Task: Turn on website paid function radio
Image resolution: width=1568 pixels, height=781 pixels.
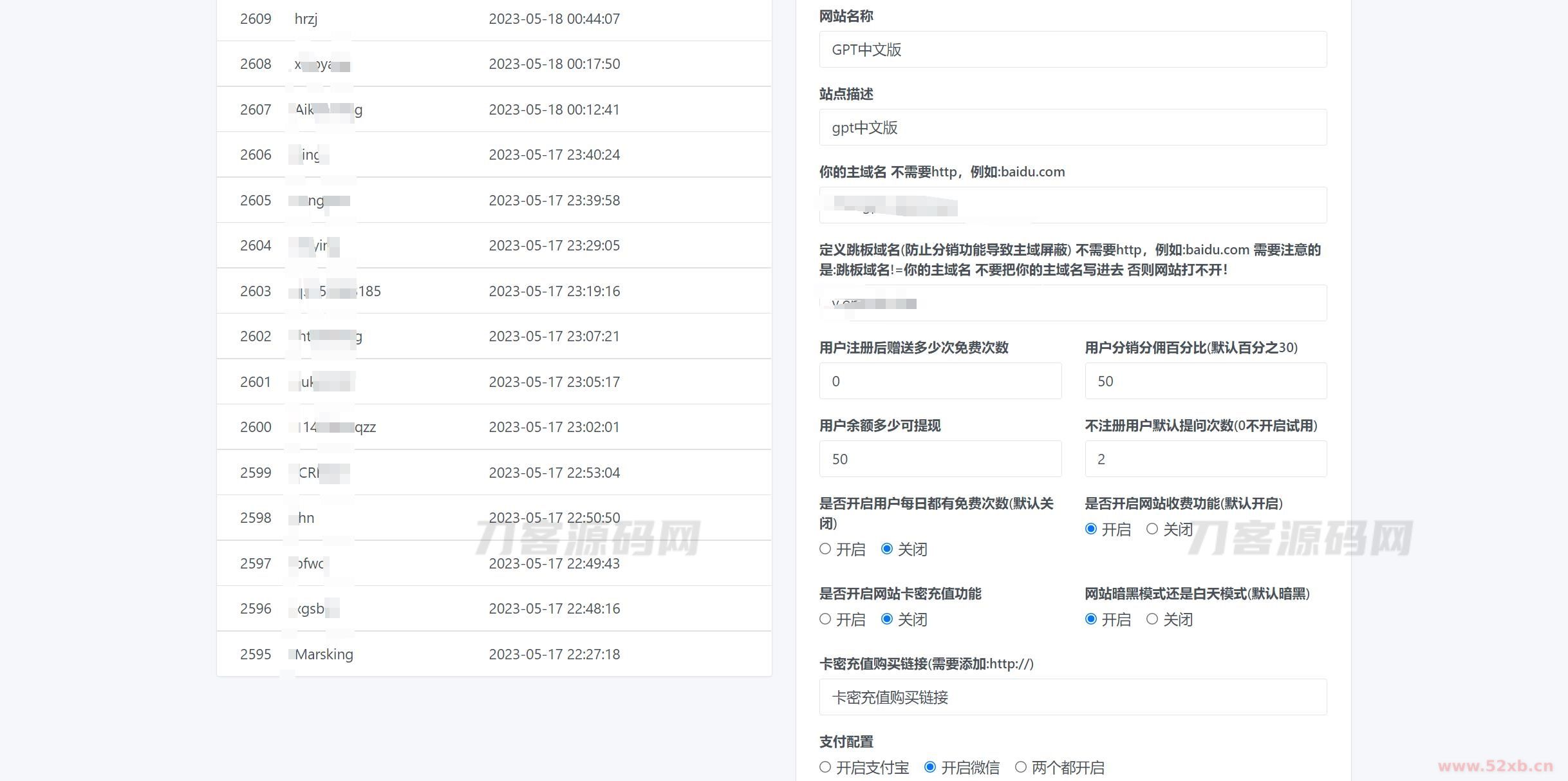Action: click(x=1091, y=529)
